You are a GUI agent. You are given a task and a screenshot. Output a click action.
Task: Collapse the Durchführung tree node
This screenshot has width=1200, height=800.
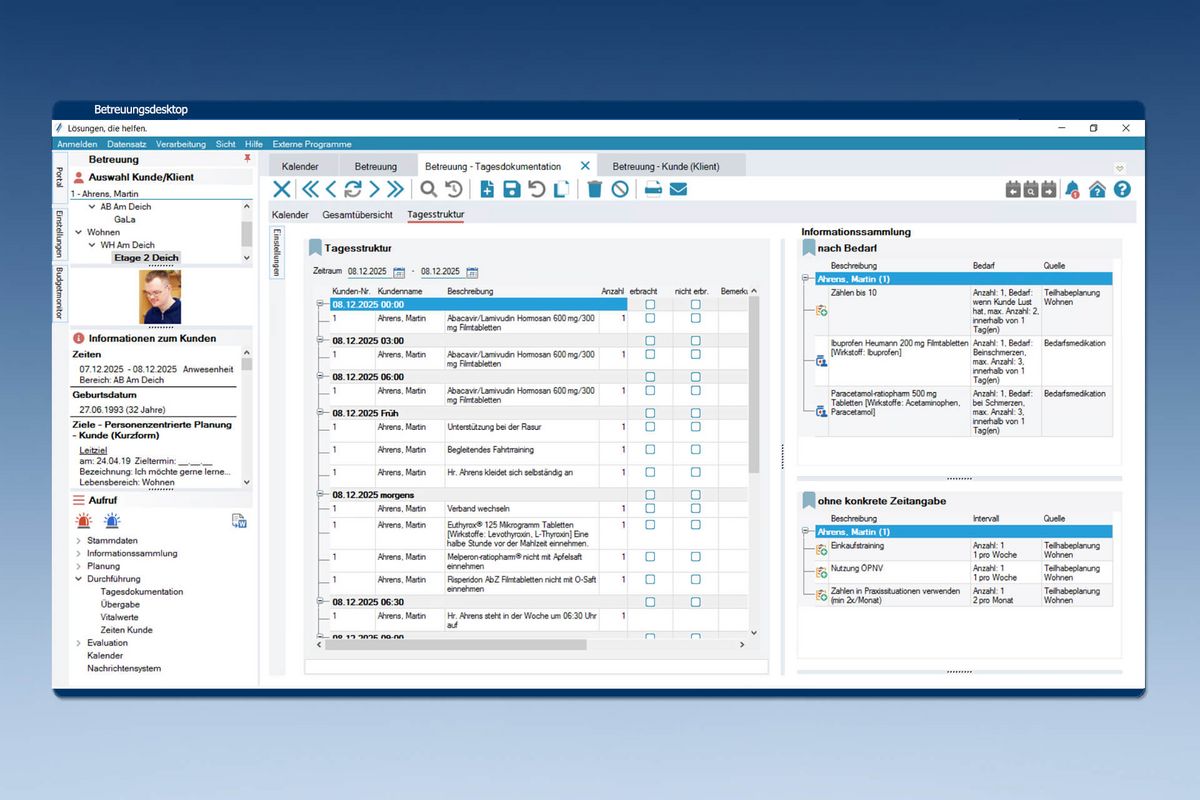pyautogui.click(x=79, y=579)
